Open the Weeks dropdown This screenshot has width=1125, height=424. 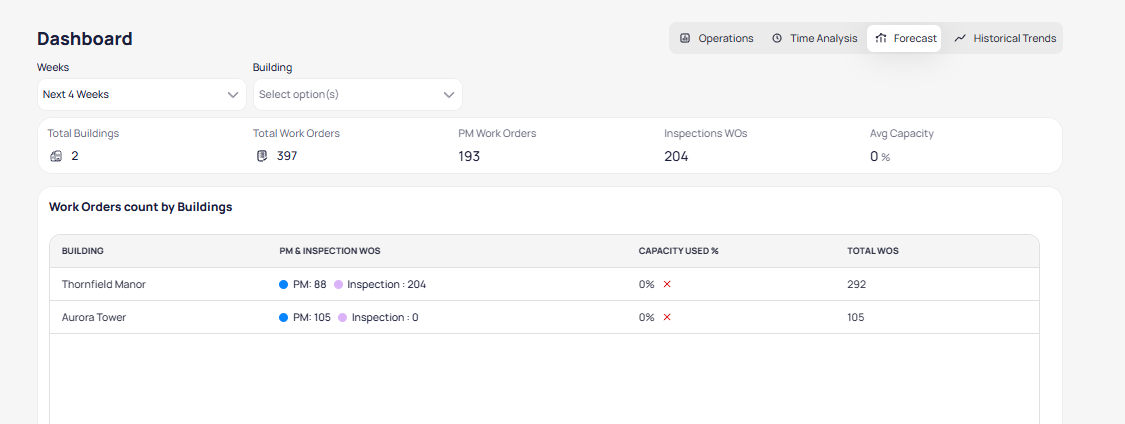point(141,95)
